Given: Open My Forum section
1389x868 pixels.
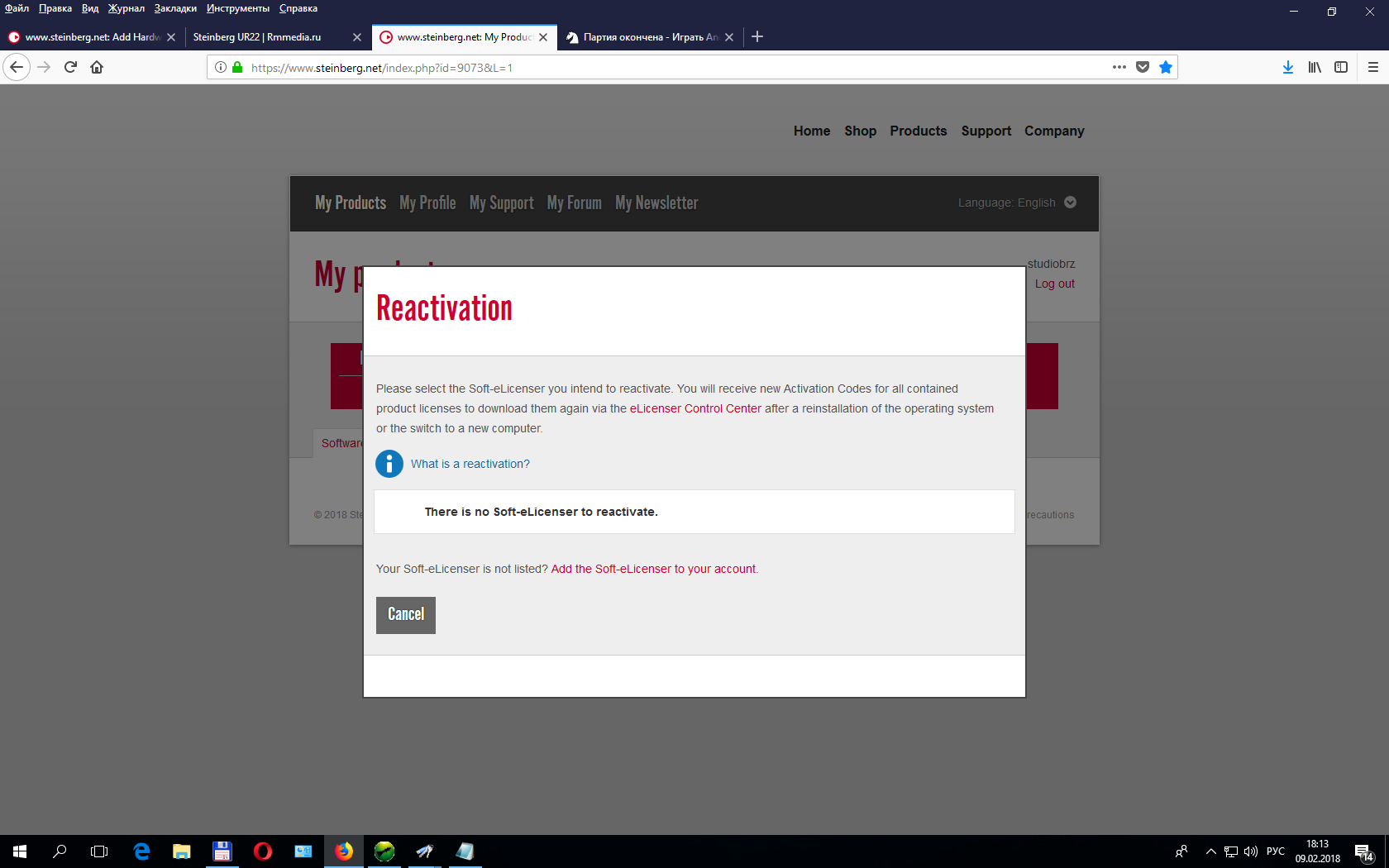Looking at the screenshot, I should pos(574,203).
